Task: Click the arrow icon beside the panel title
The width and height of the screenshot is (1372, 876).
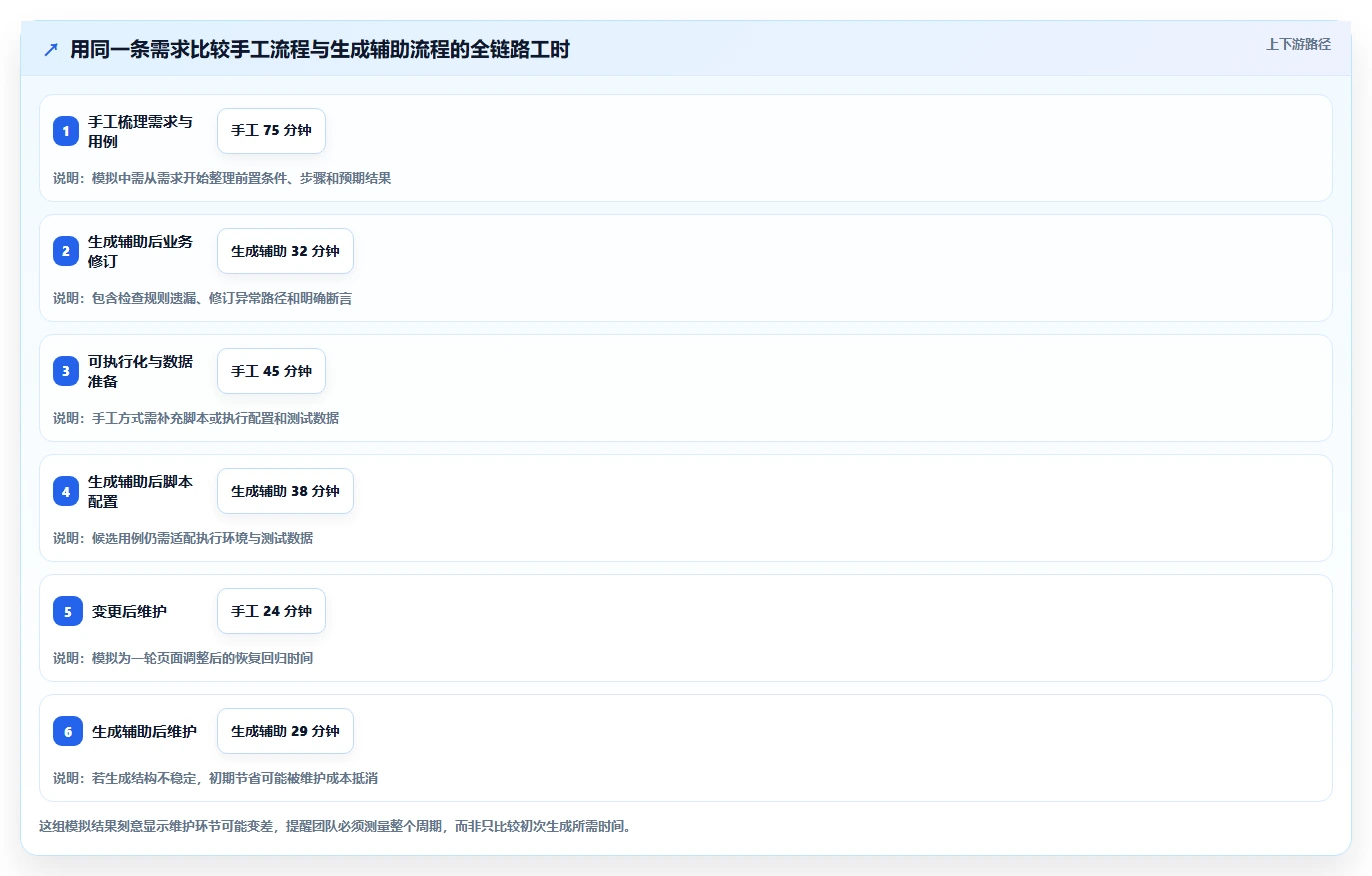Action: 51,50
